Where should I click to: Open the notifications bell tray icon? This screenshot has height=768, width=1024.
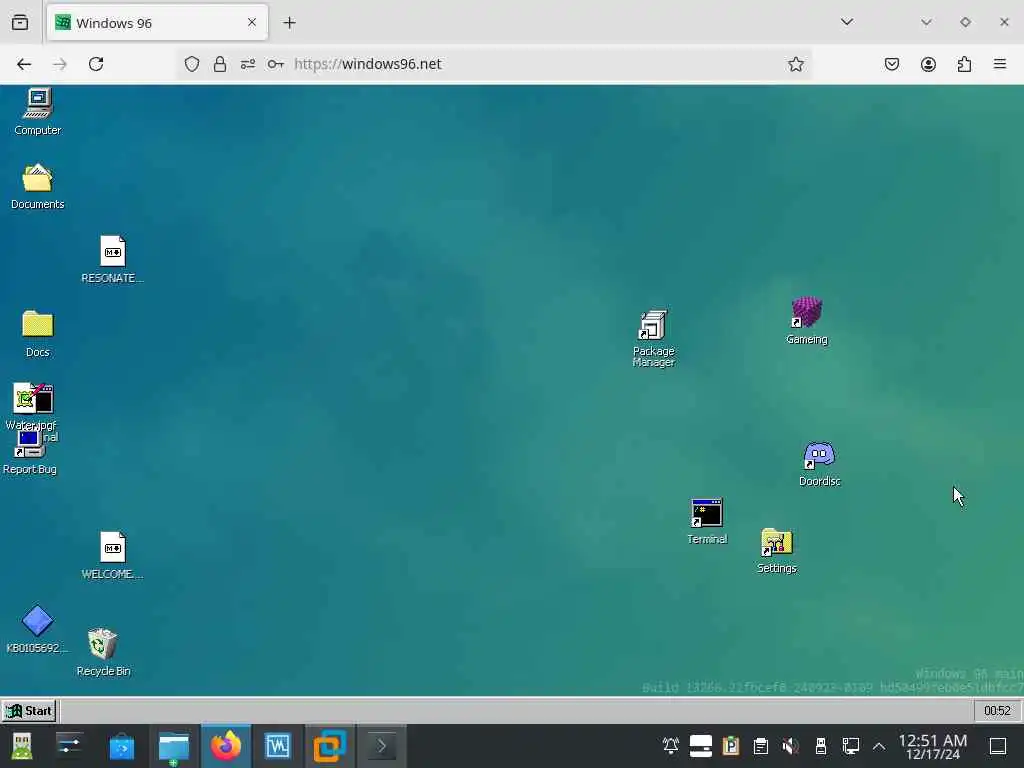pos(671,745)
